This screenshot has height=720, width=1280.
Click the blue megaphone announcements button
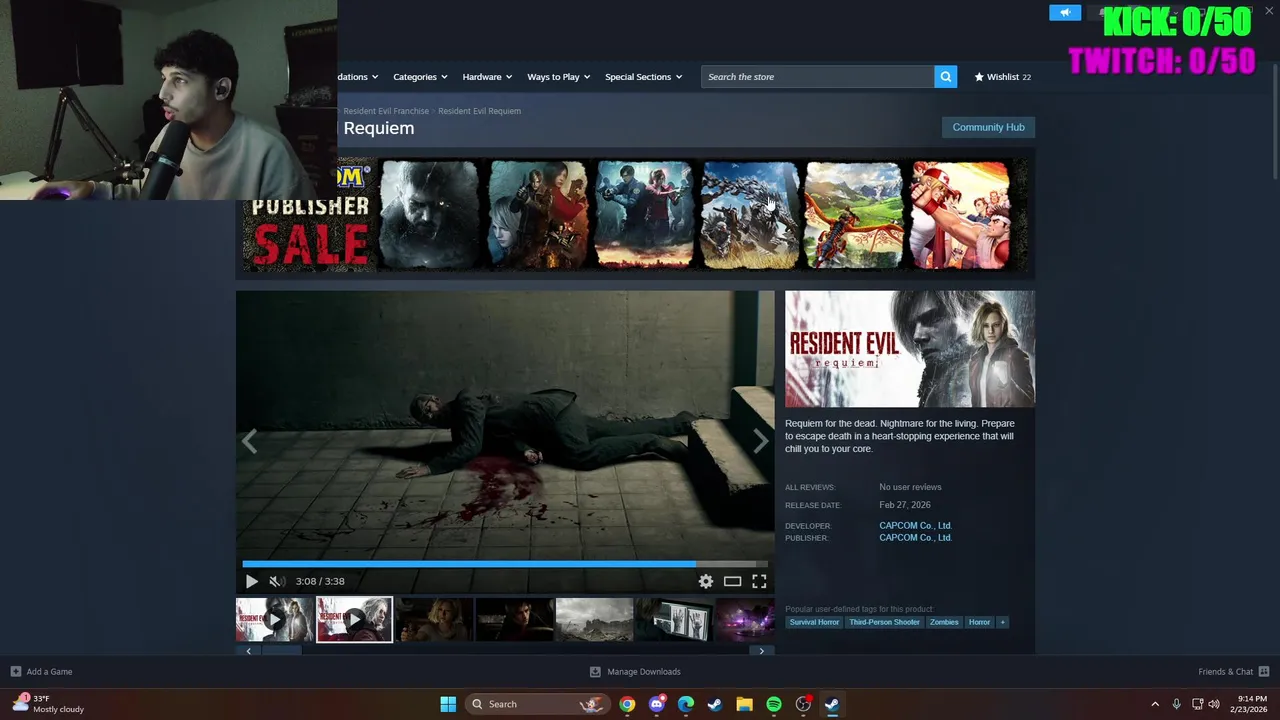[1065, 12]
